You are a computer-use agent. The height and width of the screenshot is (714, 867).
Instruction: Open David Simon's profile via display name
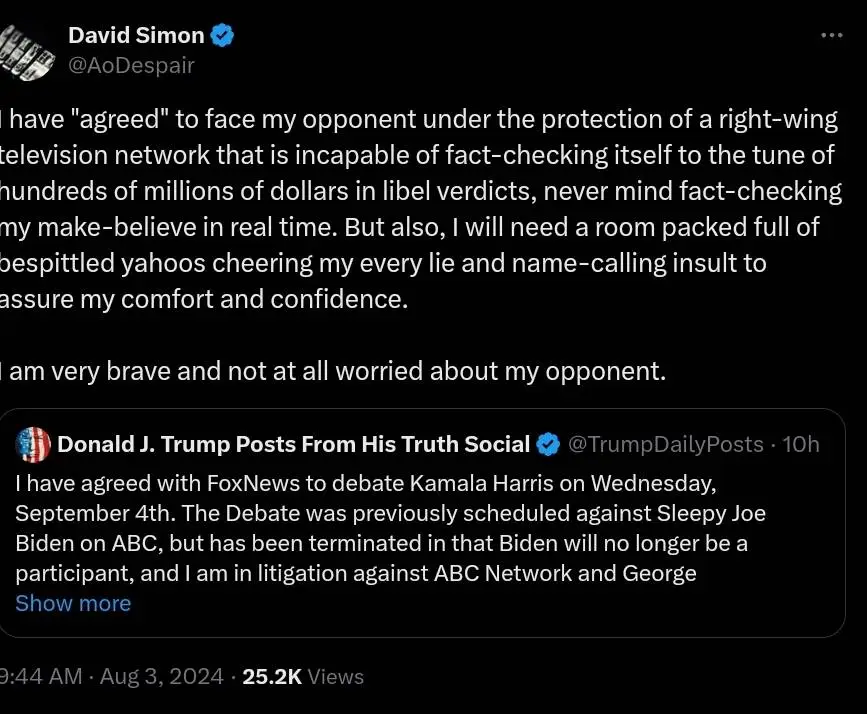pos(136,36)
